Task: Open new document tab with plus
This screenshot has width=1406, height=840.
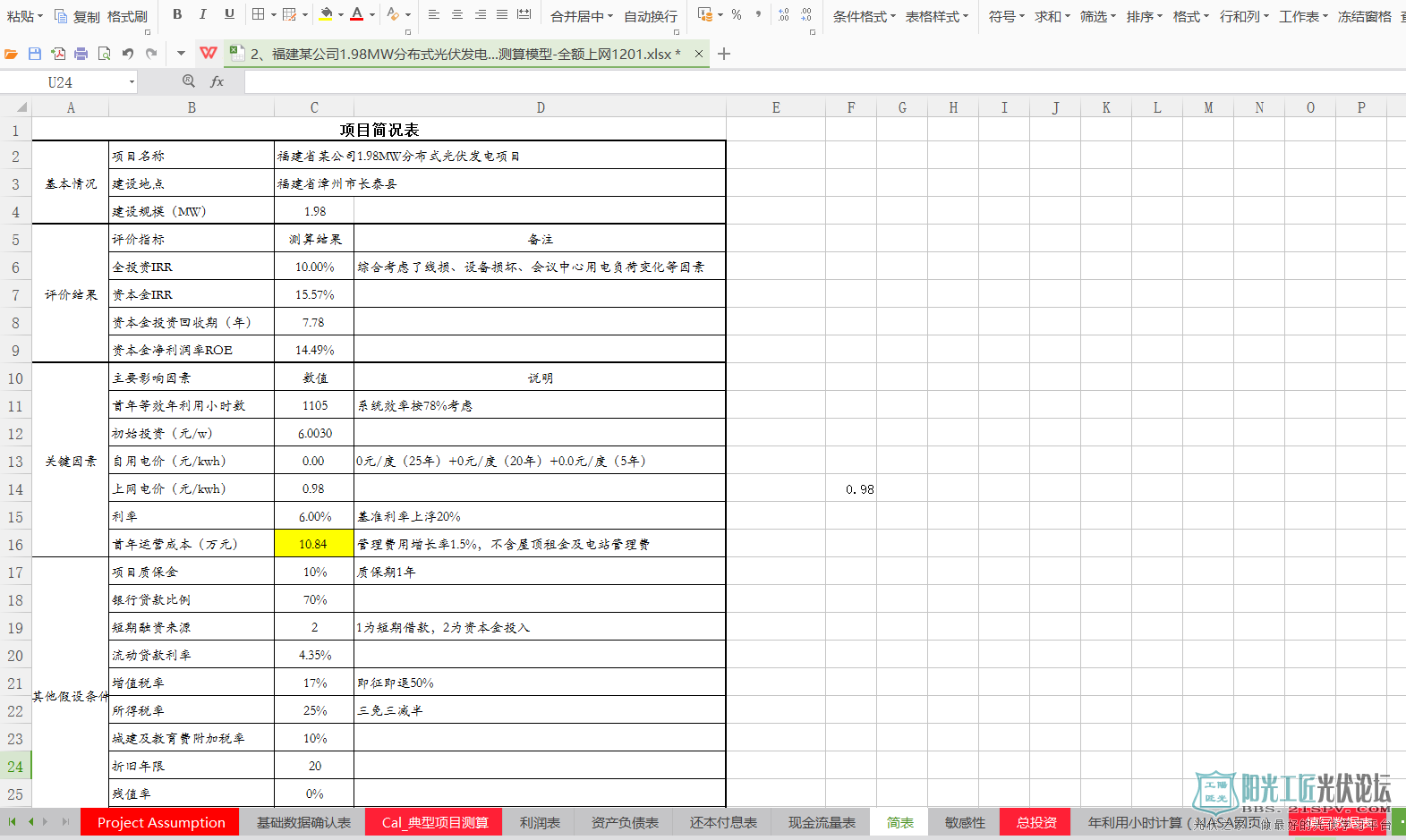Action: [724, 54]
